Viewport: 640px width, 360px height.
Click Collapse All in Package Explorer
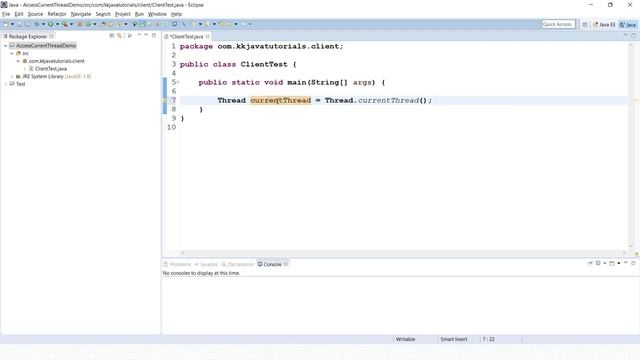click(x=111, y=36)
